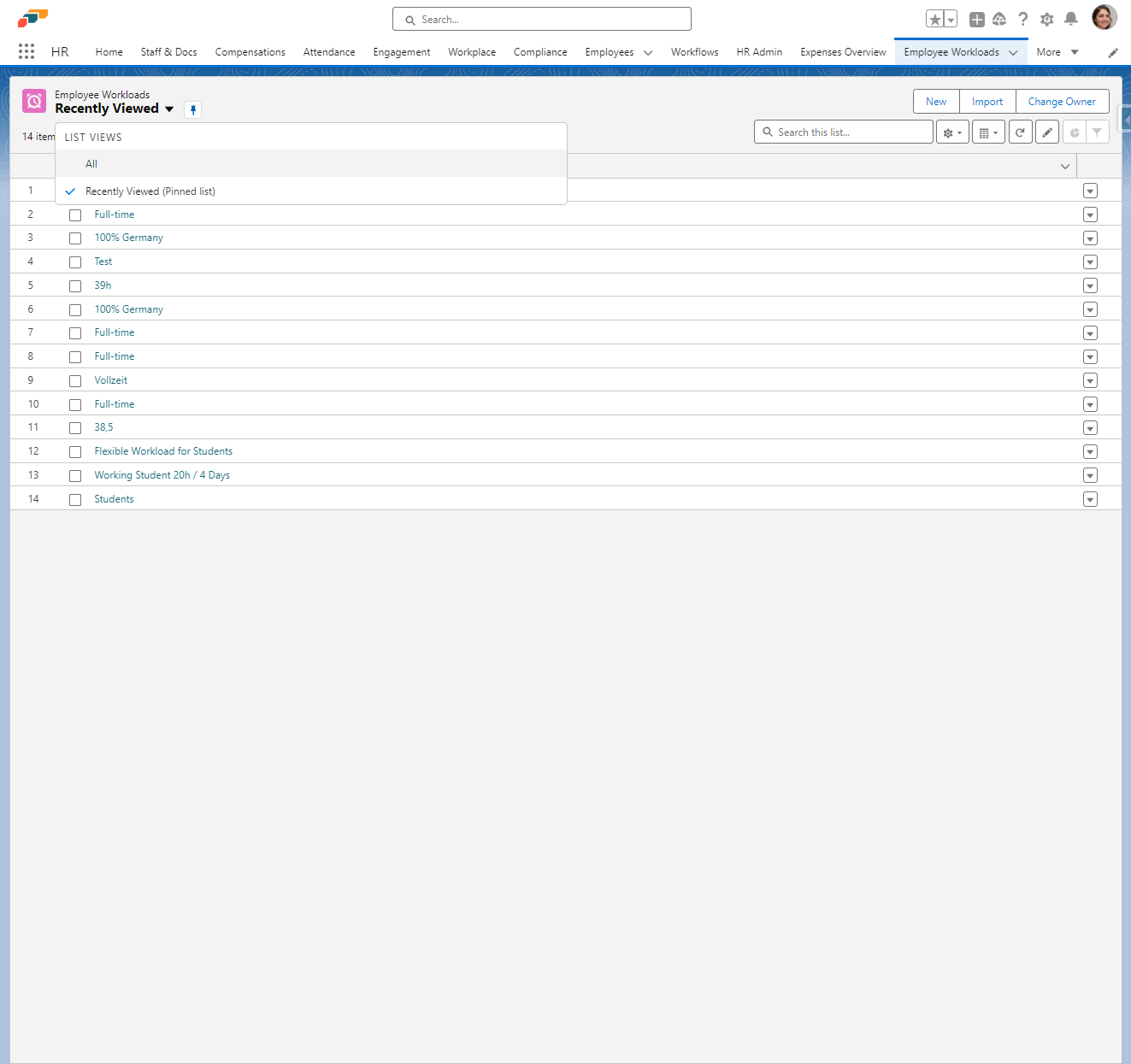Open list view controls gear dropdown

click(951, 132)
